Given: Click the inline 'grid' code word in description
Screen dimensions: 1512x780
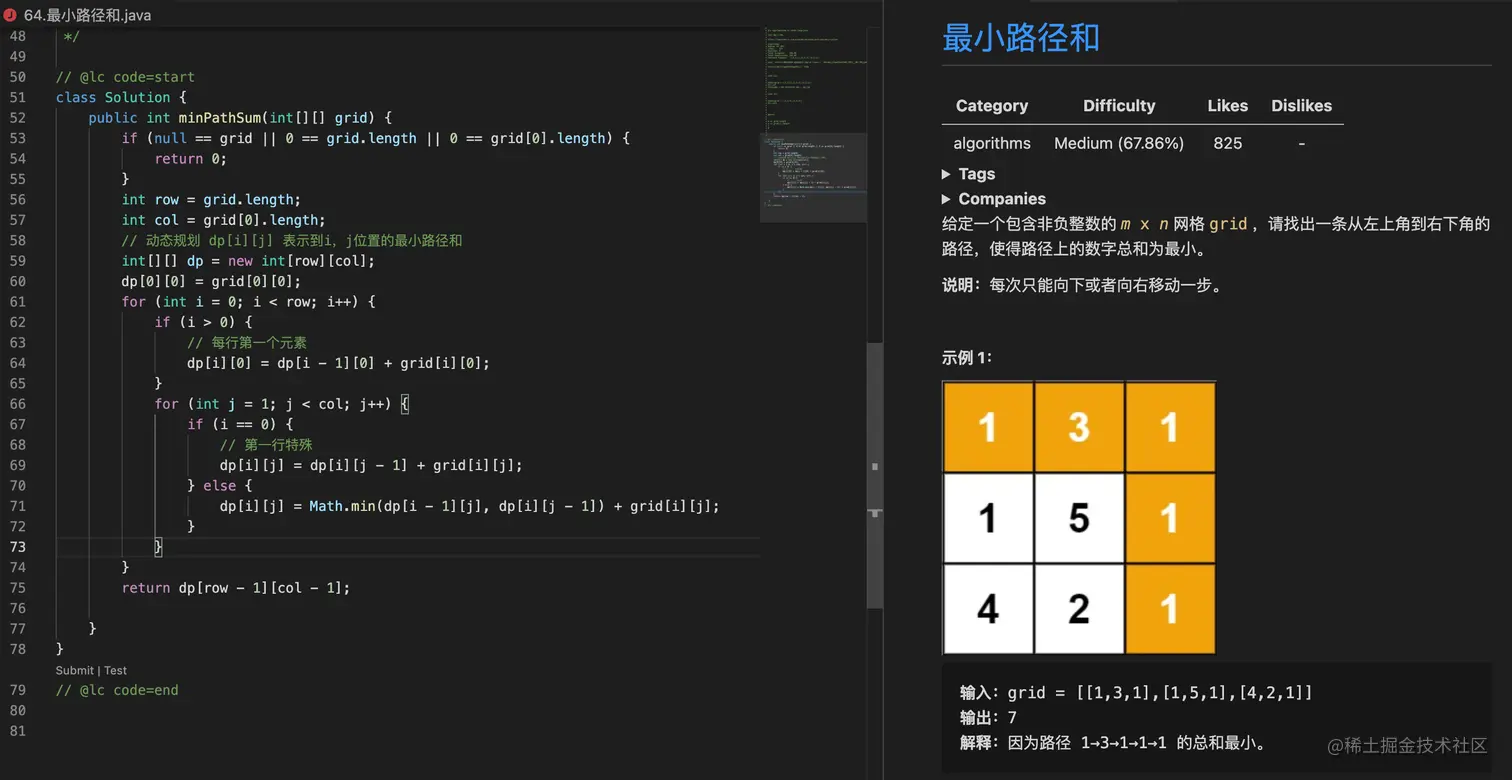Looking at the screenshot, I should [1228, 224].
